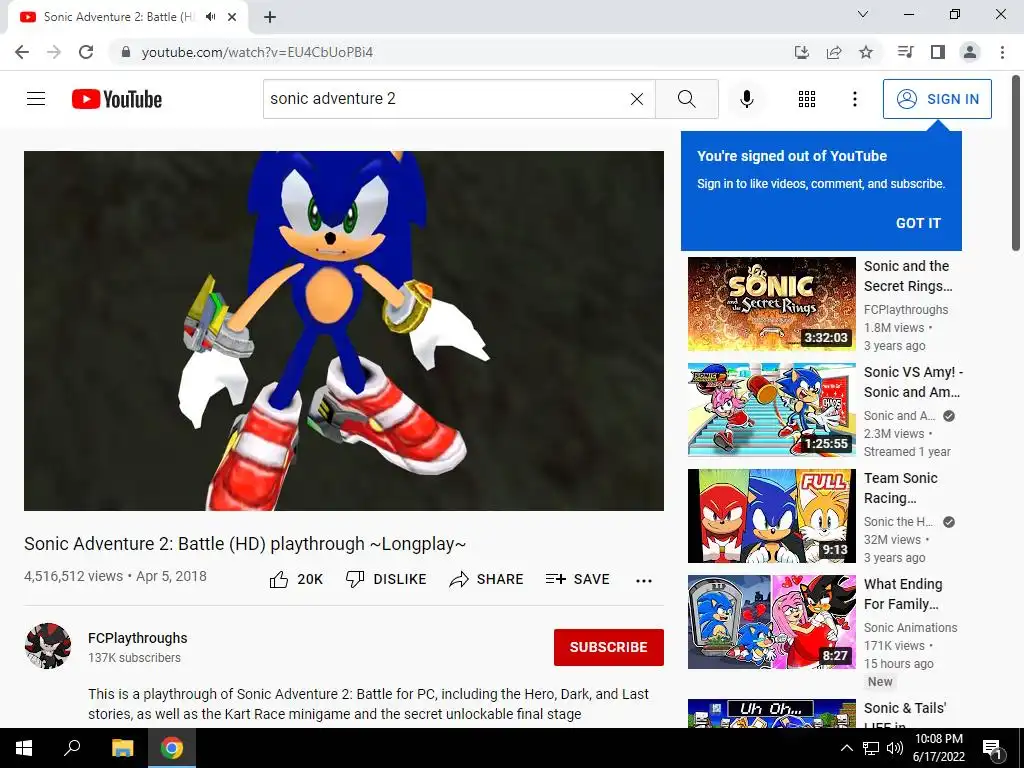Viewport: 1024px width, 768px height.
Task: Bookmark this page with star icon
Action: pos(866,52)
